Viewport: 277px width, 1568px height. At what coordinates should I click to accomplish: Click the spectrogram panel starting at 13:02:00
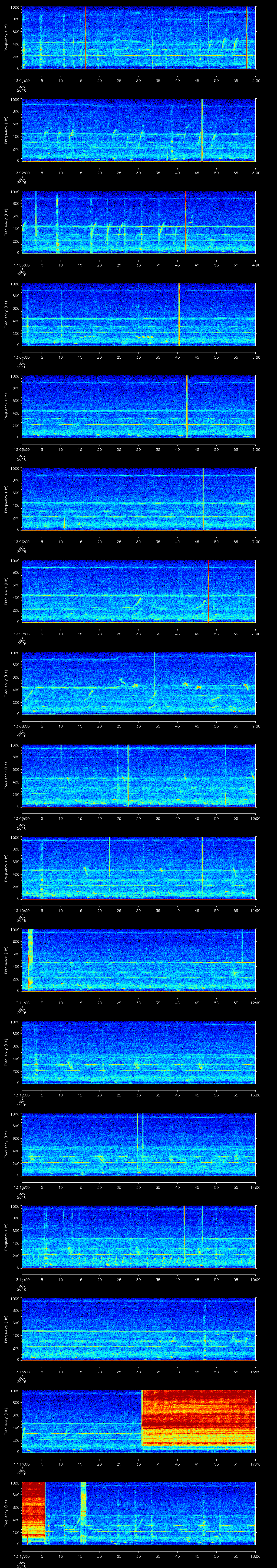139,130
